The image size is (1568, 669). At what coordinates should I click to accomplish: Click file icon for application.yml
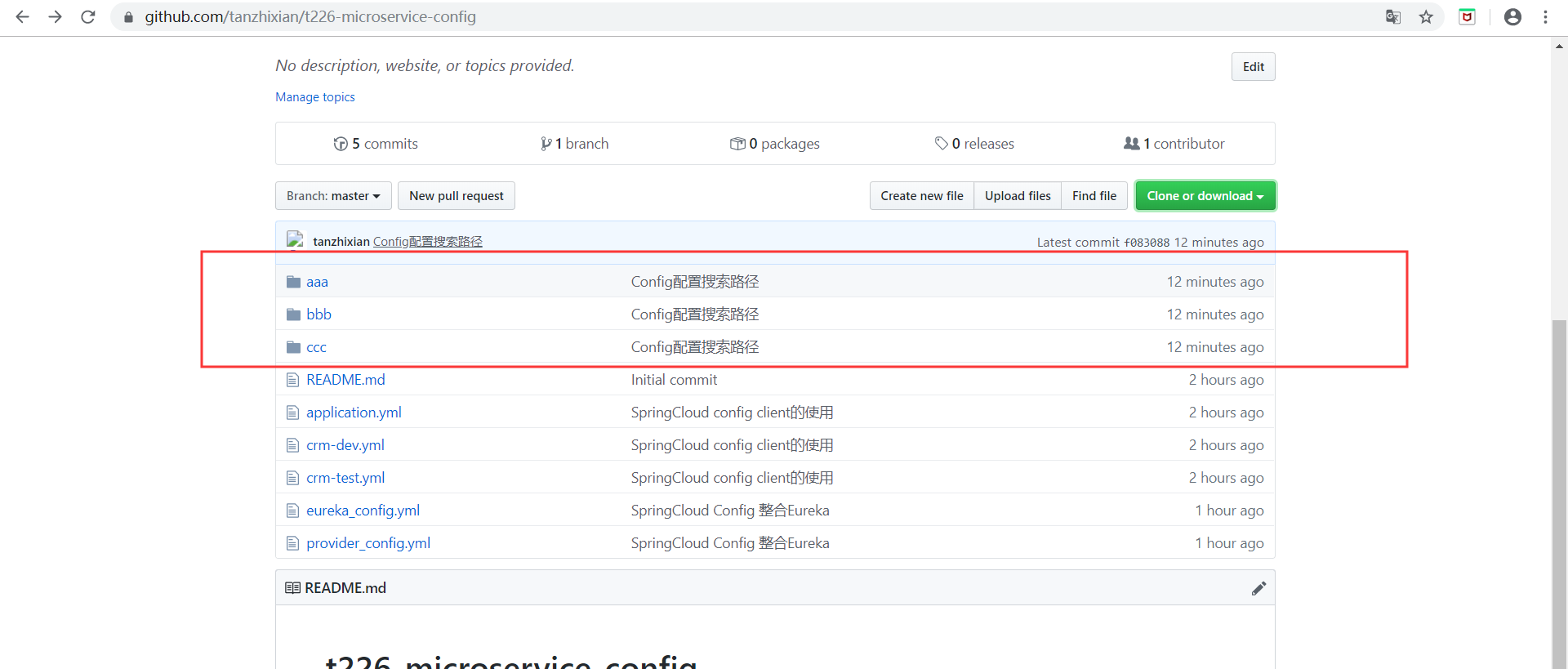(x=293, y=413)
